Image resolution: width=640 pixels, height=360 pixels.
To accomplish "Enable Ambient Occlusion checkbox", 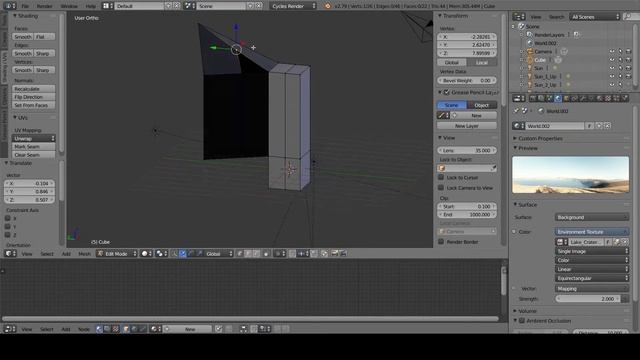I will [x=521, y=321].
